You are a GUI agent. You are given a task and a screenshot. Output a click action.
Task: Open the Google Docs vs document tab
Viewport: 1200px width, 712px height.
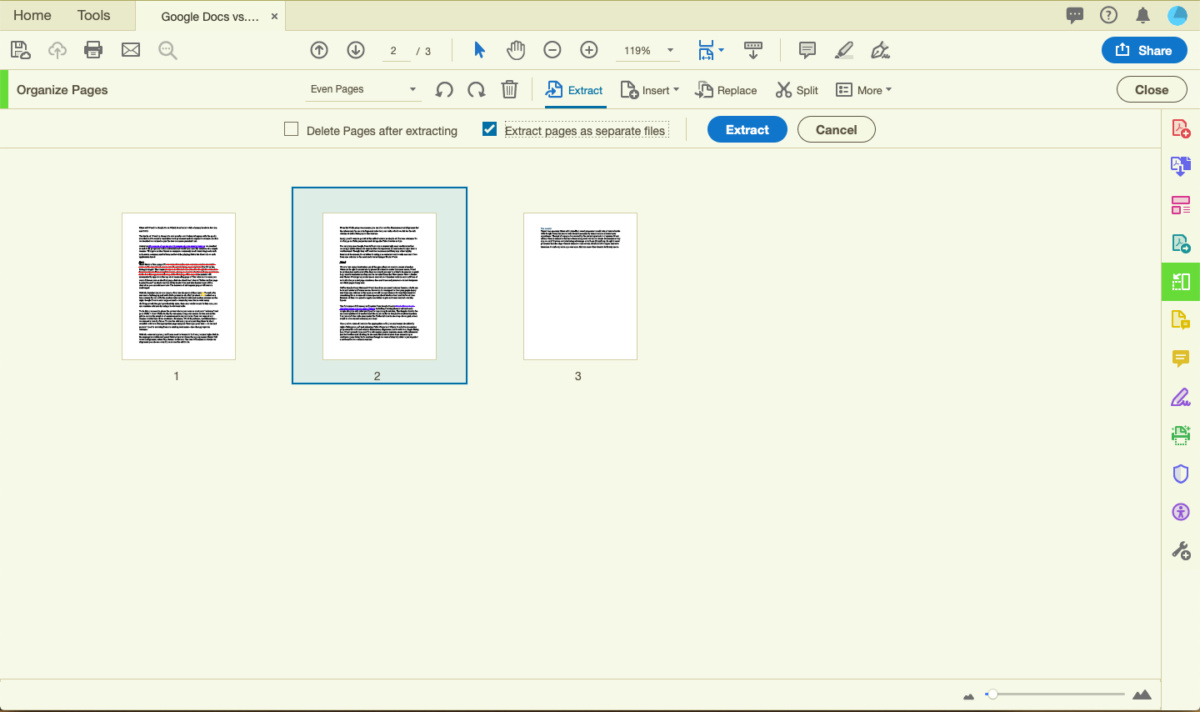coord(205,15)
